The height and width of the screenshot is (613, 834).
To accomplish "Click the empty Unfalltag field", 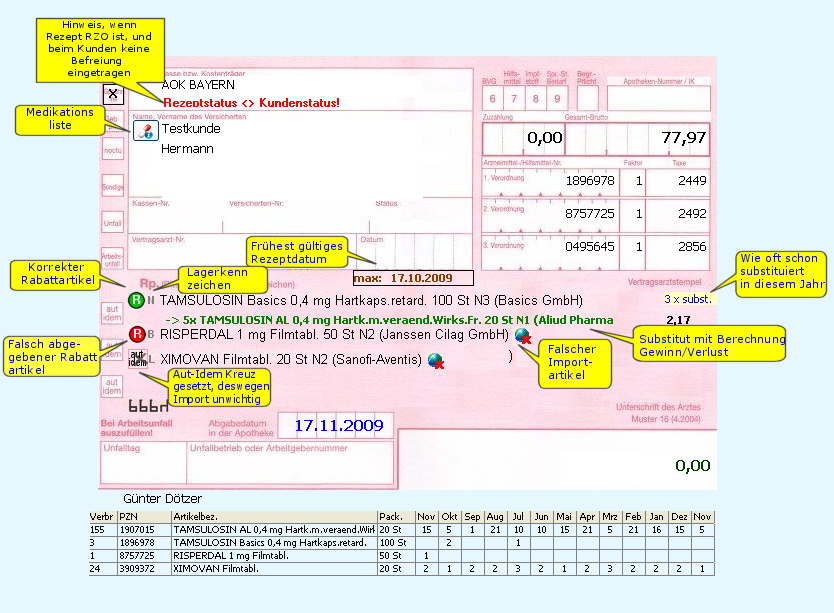I will coord(144,462).
